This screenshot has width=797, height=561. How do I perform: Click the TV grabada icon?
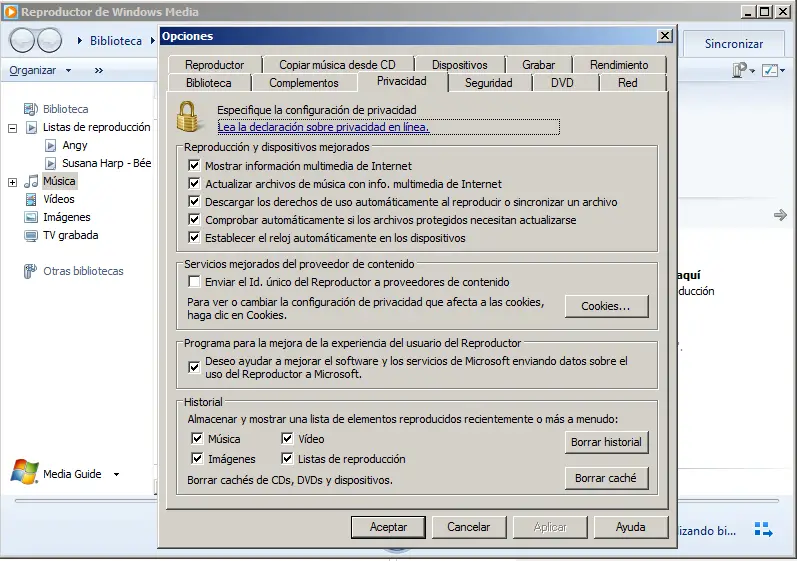(31, 235)
